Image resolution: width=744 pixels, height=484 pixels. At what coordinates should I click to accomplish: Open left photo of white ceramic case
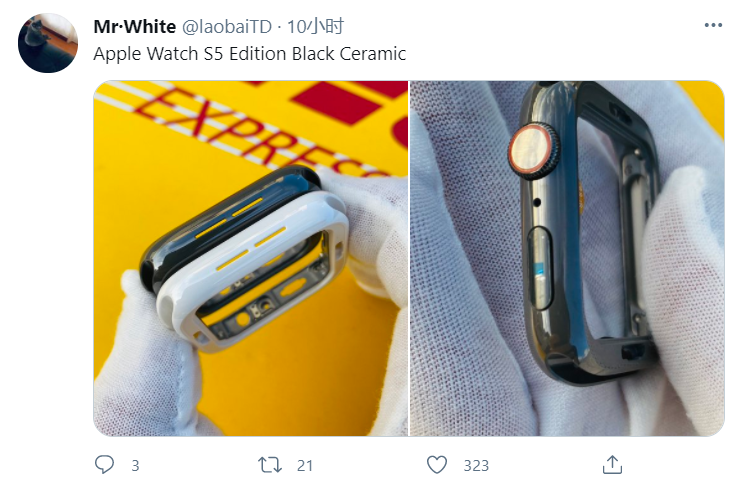tap(251, 258)
